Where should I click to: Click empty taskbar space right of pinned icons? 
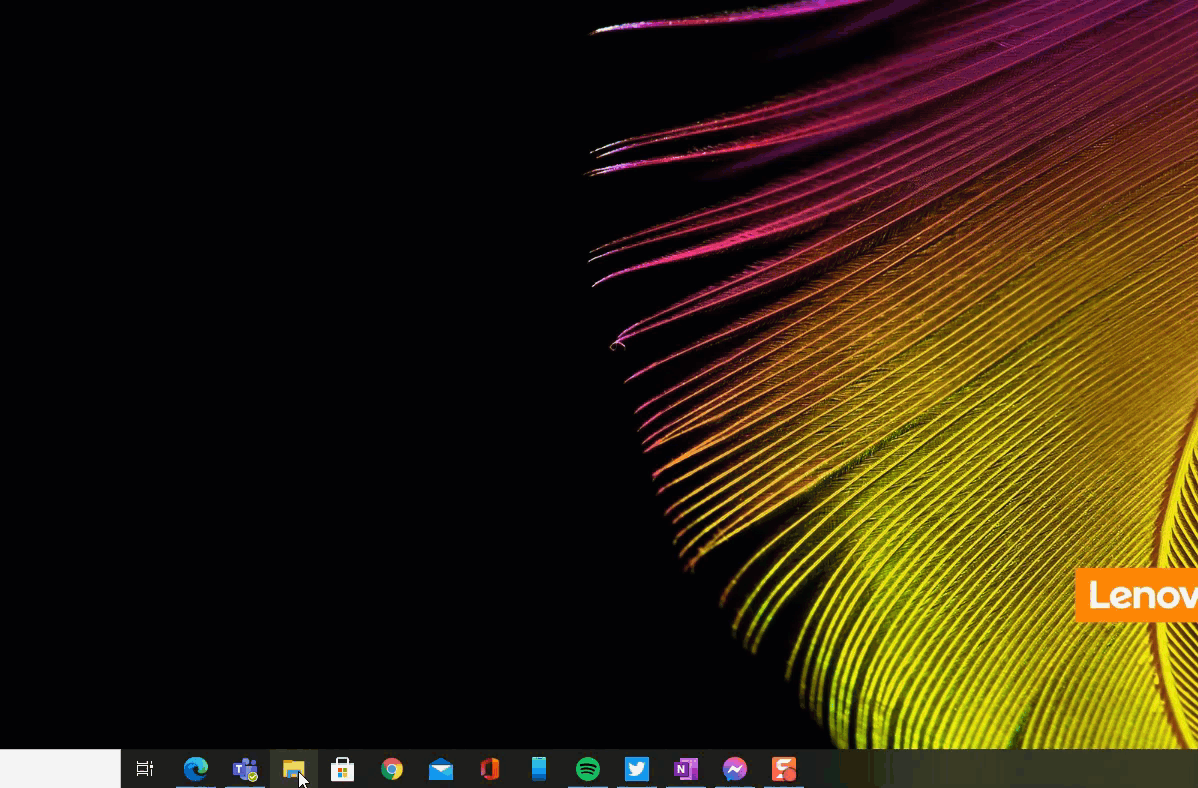click(x=1000, y=769)
